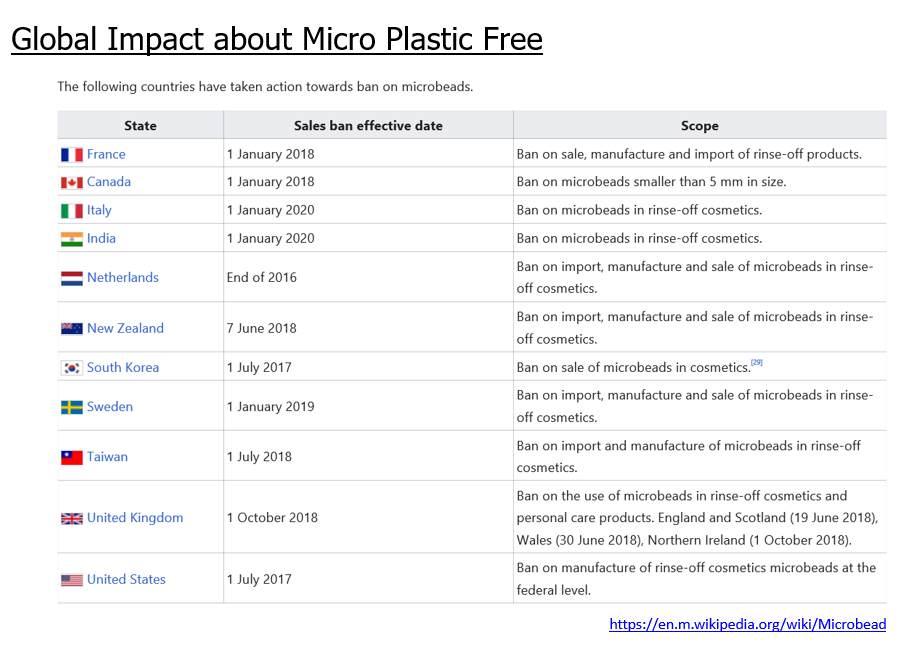Click the Sales ban effective date header

click(x=368, y=126)
